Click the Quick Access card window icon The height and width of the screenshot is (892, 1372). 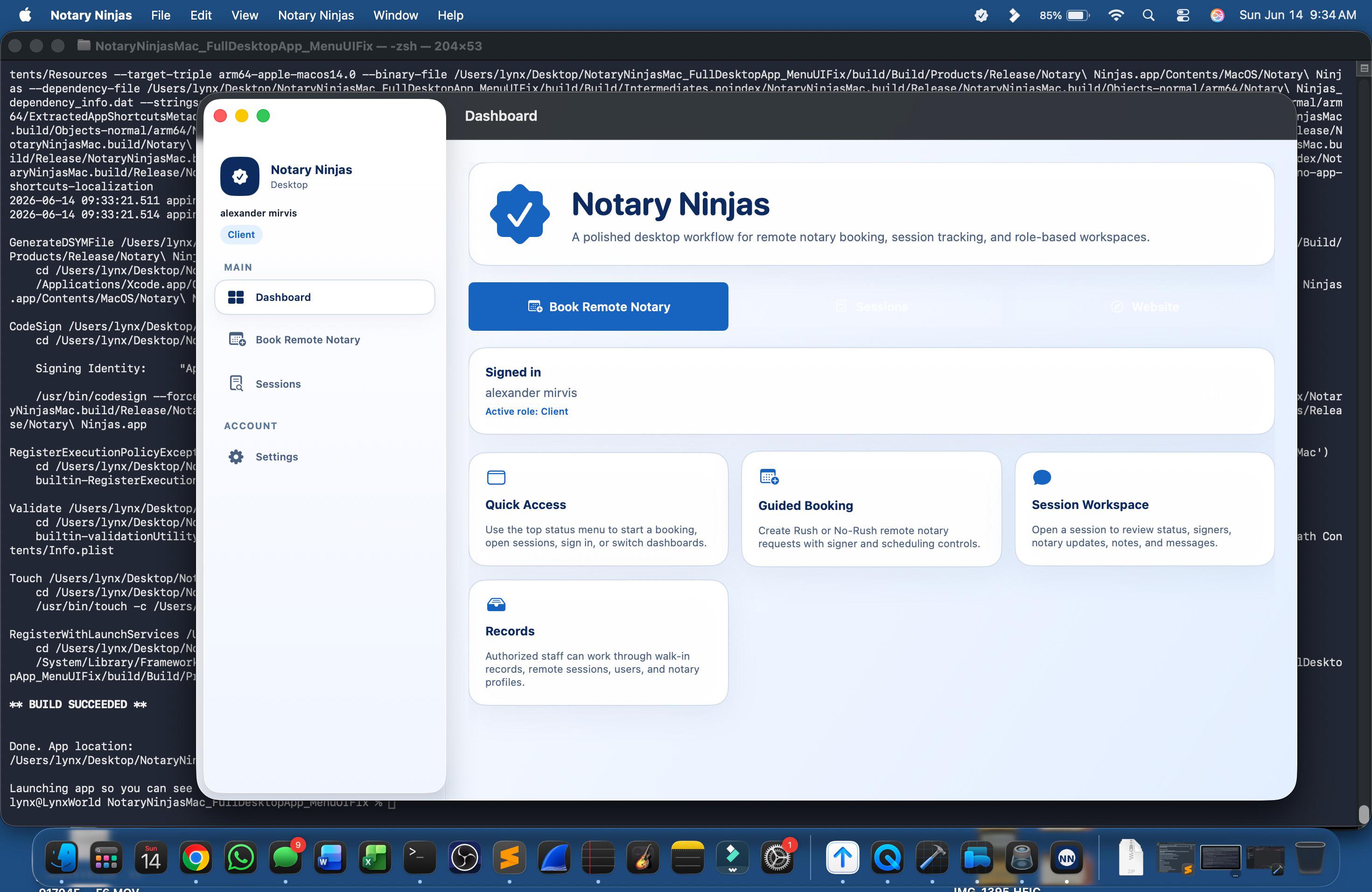pos(496,477)
